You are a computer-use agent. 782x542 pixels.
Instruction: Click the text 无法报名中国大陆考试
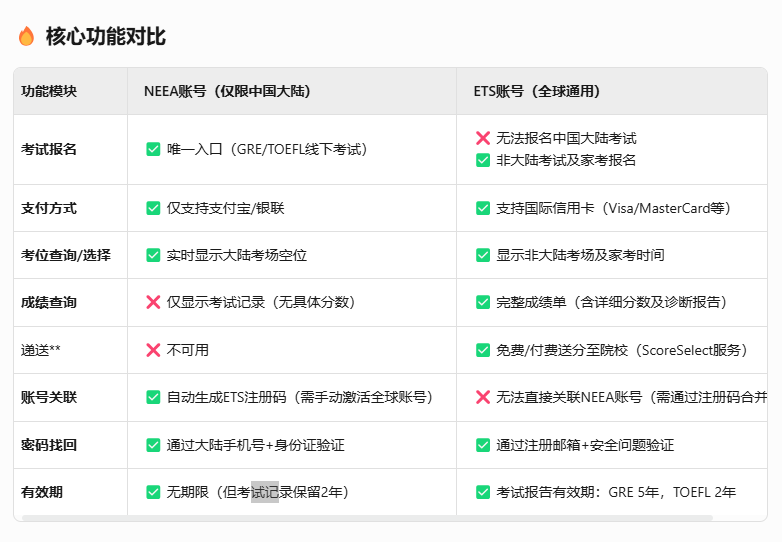[x=566, y=138]
